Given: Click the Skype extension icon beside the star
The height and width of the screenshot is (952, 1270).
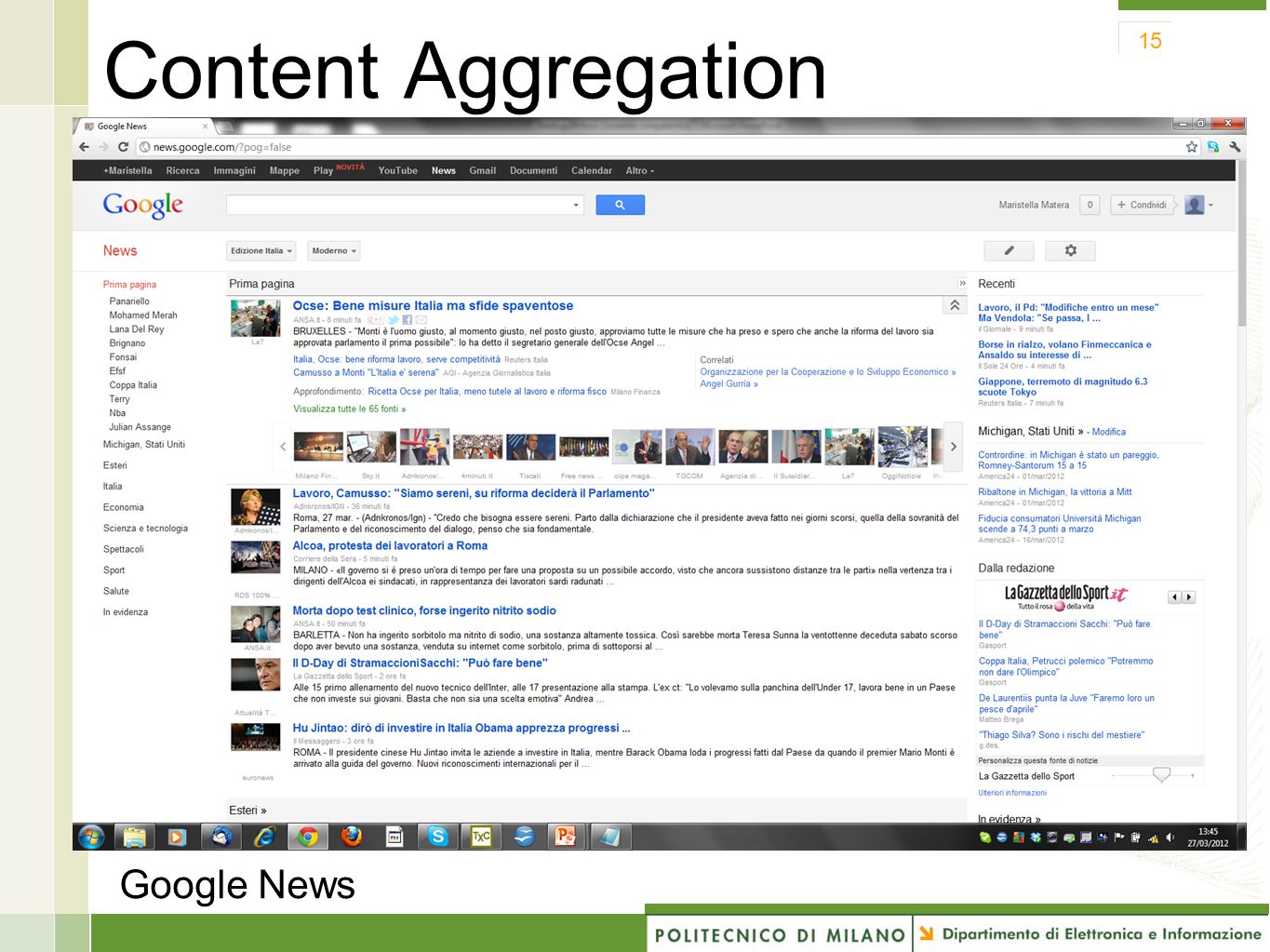Looking at the screenshot, I should tap(1213, 147).
